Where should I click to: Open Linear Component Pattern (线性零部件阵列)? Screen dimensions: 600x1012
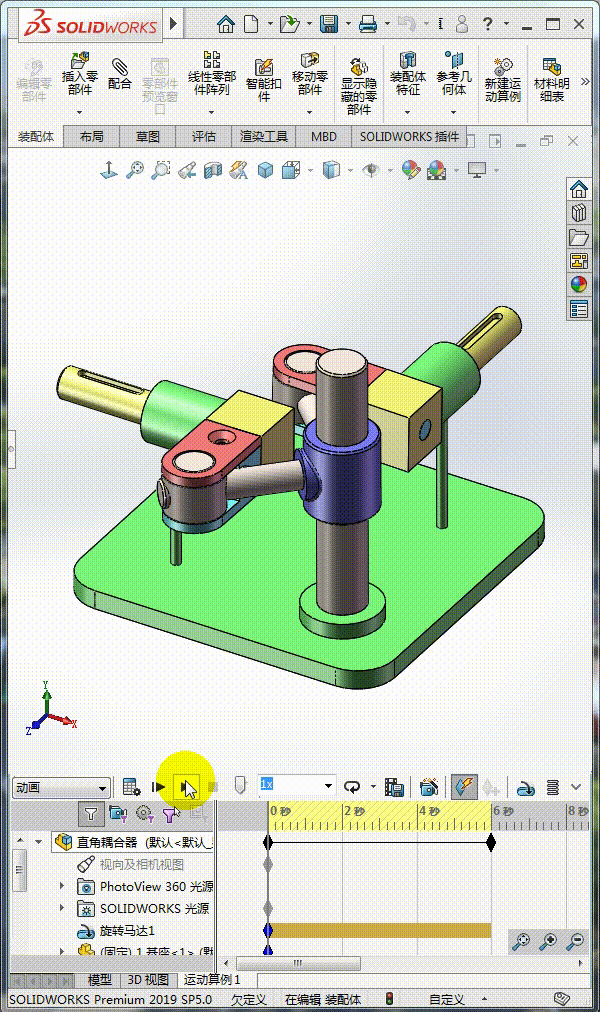[x=212, y=75]
